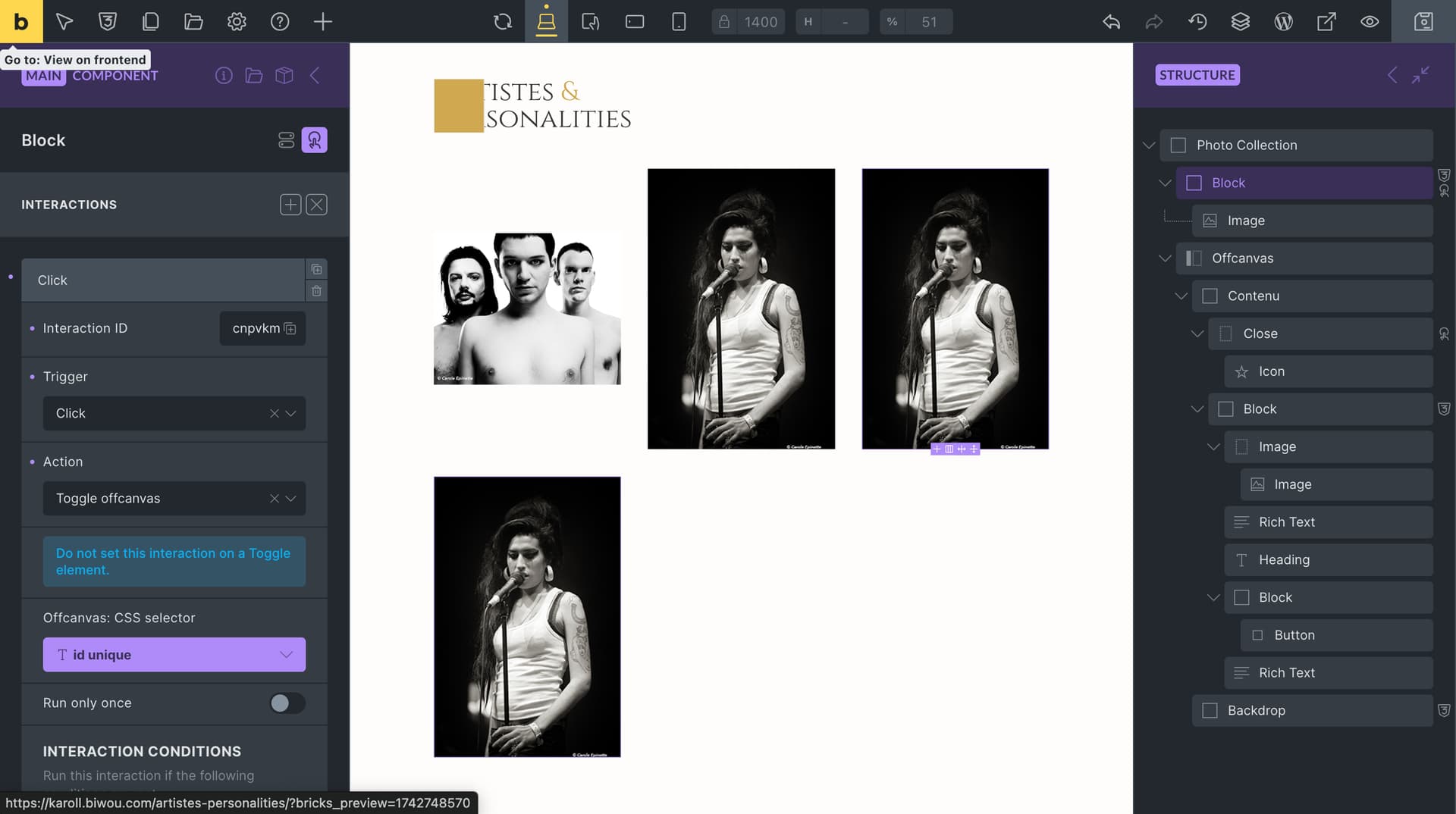The height and width of the screenshot is (814, 1456).
Task: Open templates folder icon in toolbar
Action: tap(193, 21)
